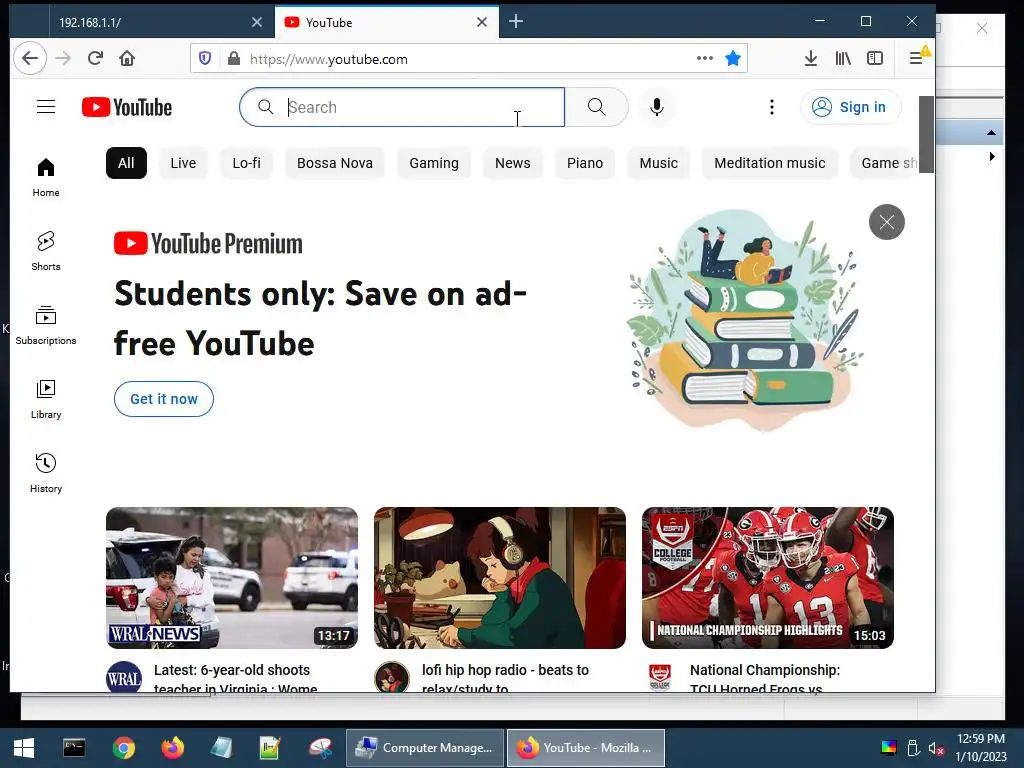This screenshot has width=1024, height=768.
Task: Click the YouTube logo
Action: [x=127, y=107]
